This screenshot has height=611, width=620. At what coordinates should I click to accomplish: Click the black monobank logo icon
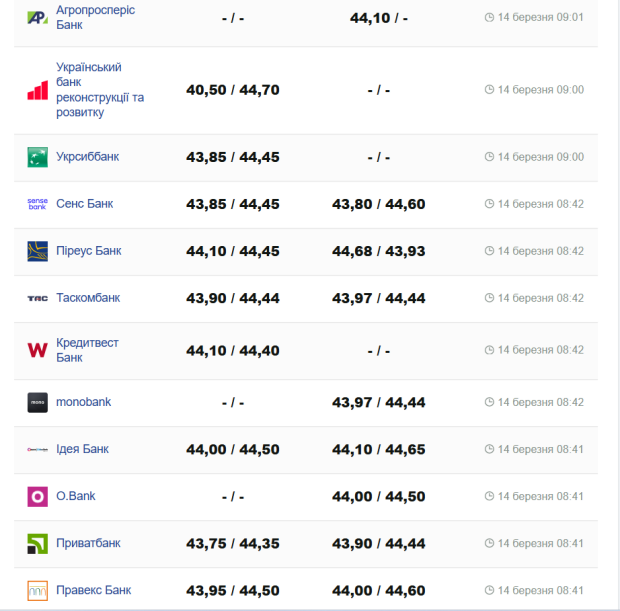(37, 403)
